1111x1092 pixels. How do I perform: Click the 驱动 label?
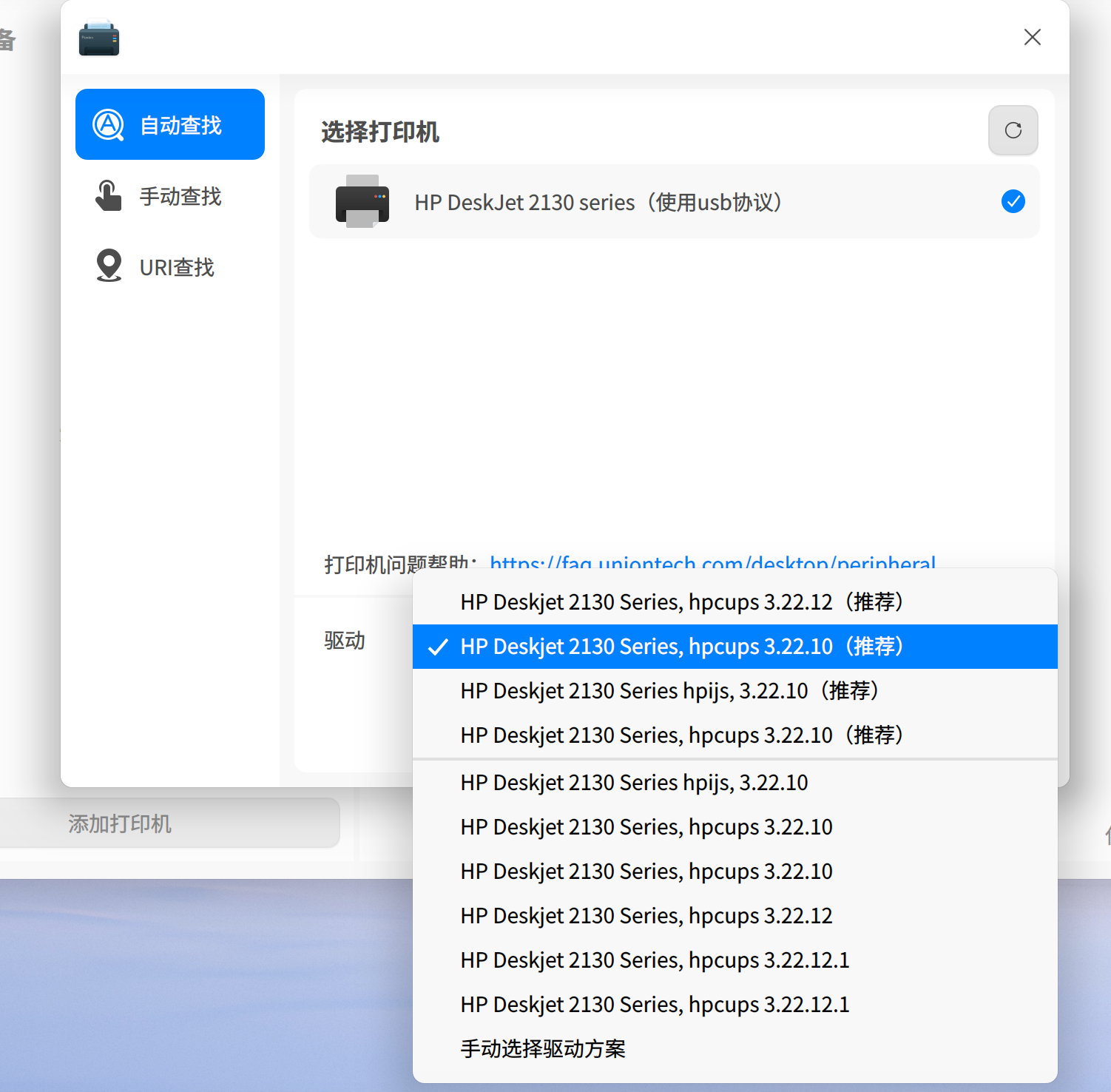coord(345,641)
